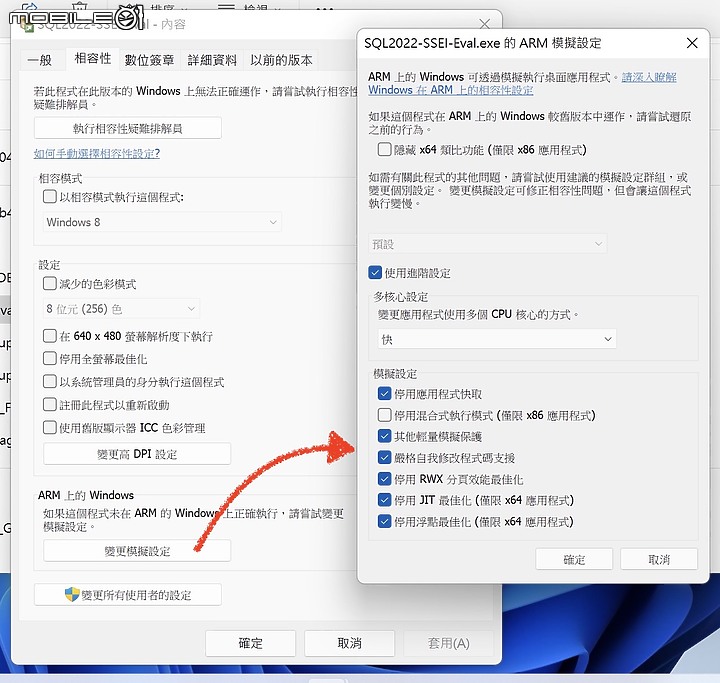Open the Windows 8 compatibility dropdown
Viewport: 720px width, 683px height.
(162, 222)
